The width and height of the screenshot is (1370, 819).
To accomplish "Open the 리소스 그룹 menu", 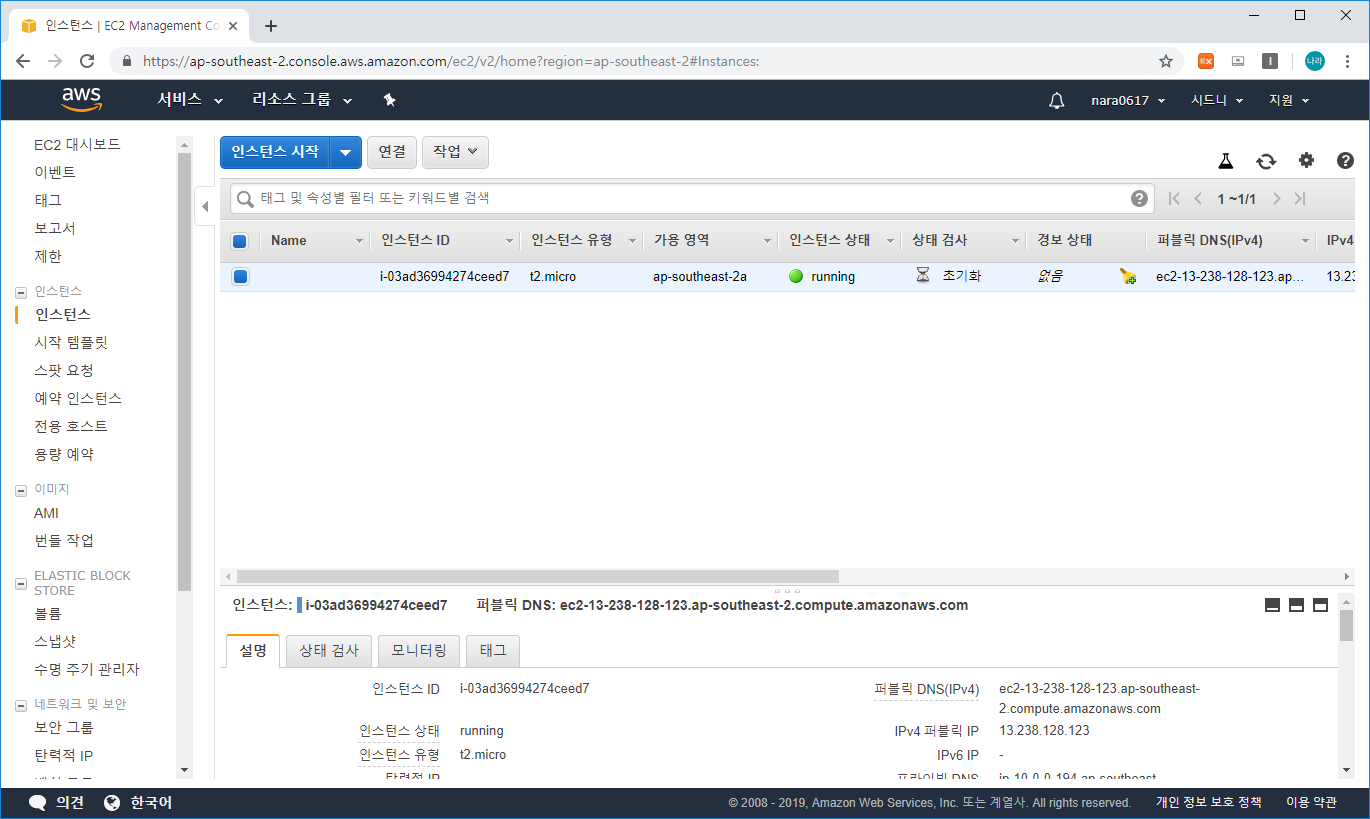I will [303, 100].
